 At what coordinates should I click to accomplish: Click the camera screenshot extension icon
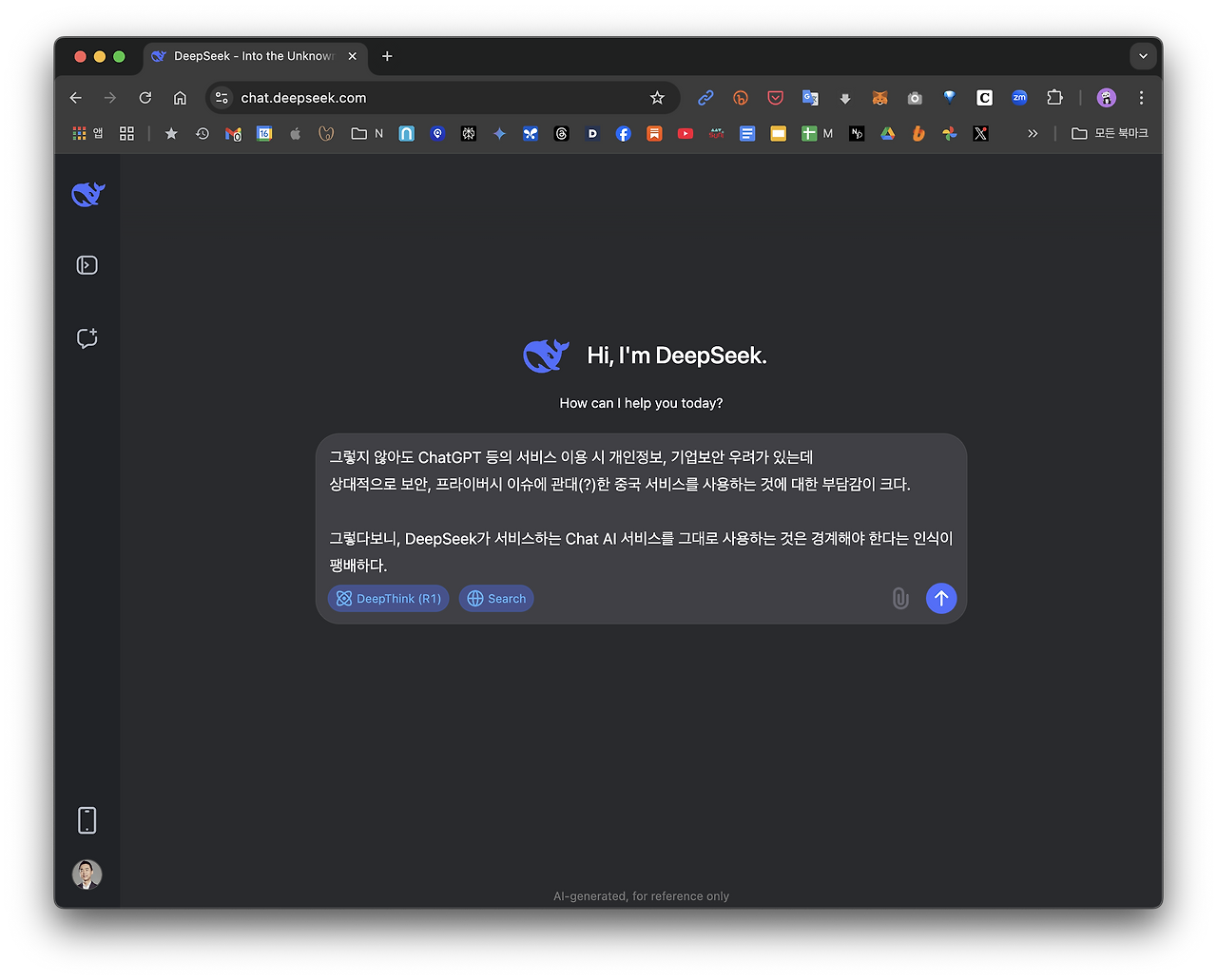point(915,98)
